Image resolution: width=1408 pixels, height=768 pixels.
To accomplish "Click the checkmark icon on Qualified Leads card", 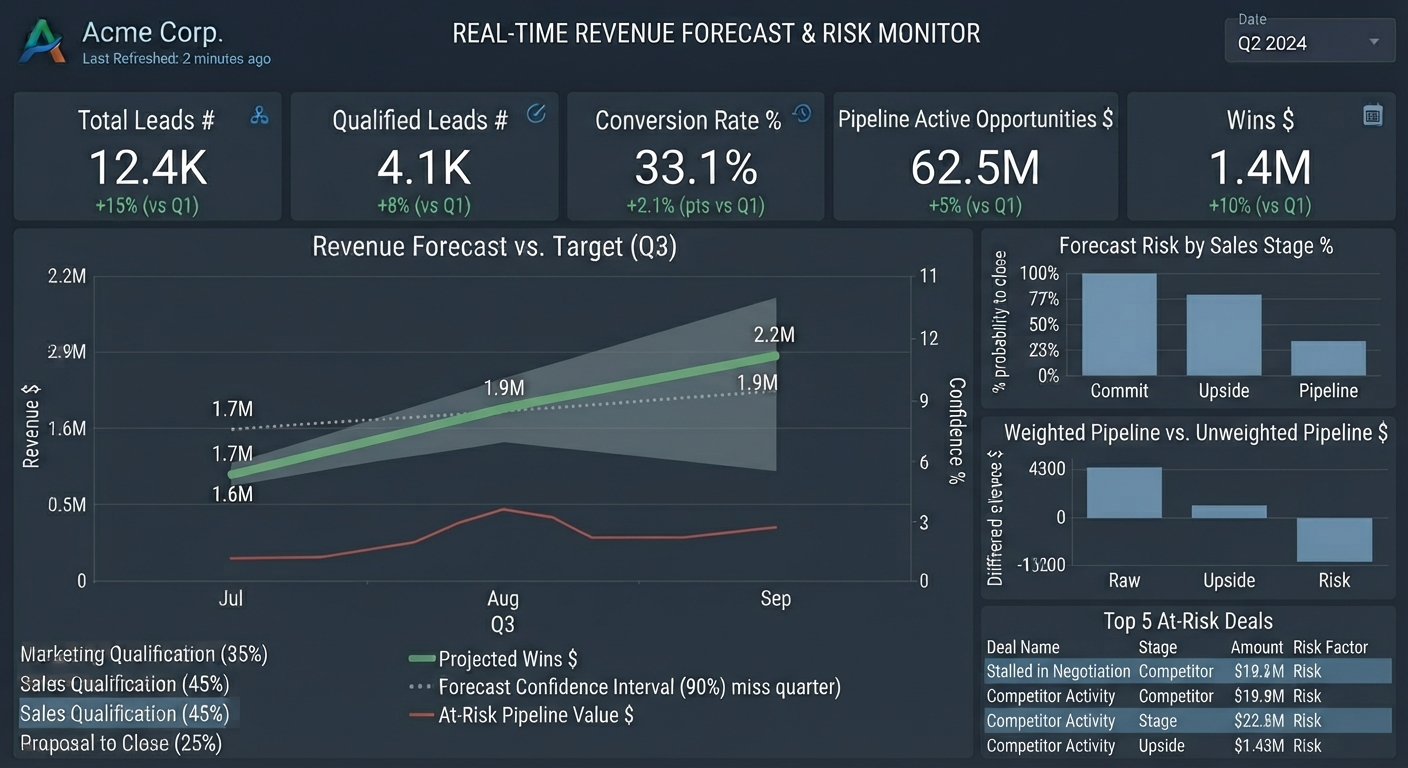I will [x=536, y=114].
